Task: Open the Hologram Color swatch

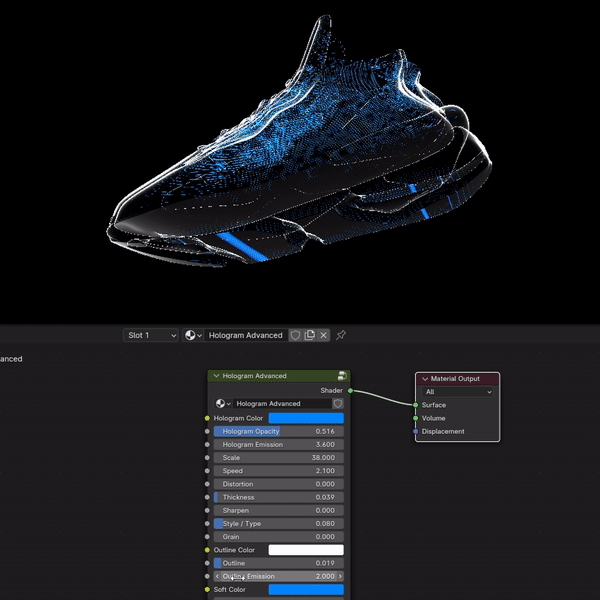Action: pyautogui.click(x=305, y=418)
